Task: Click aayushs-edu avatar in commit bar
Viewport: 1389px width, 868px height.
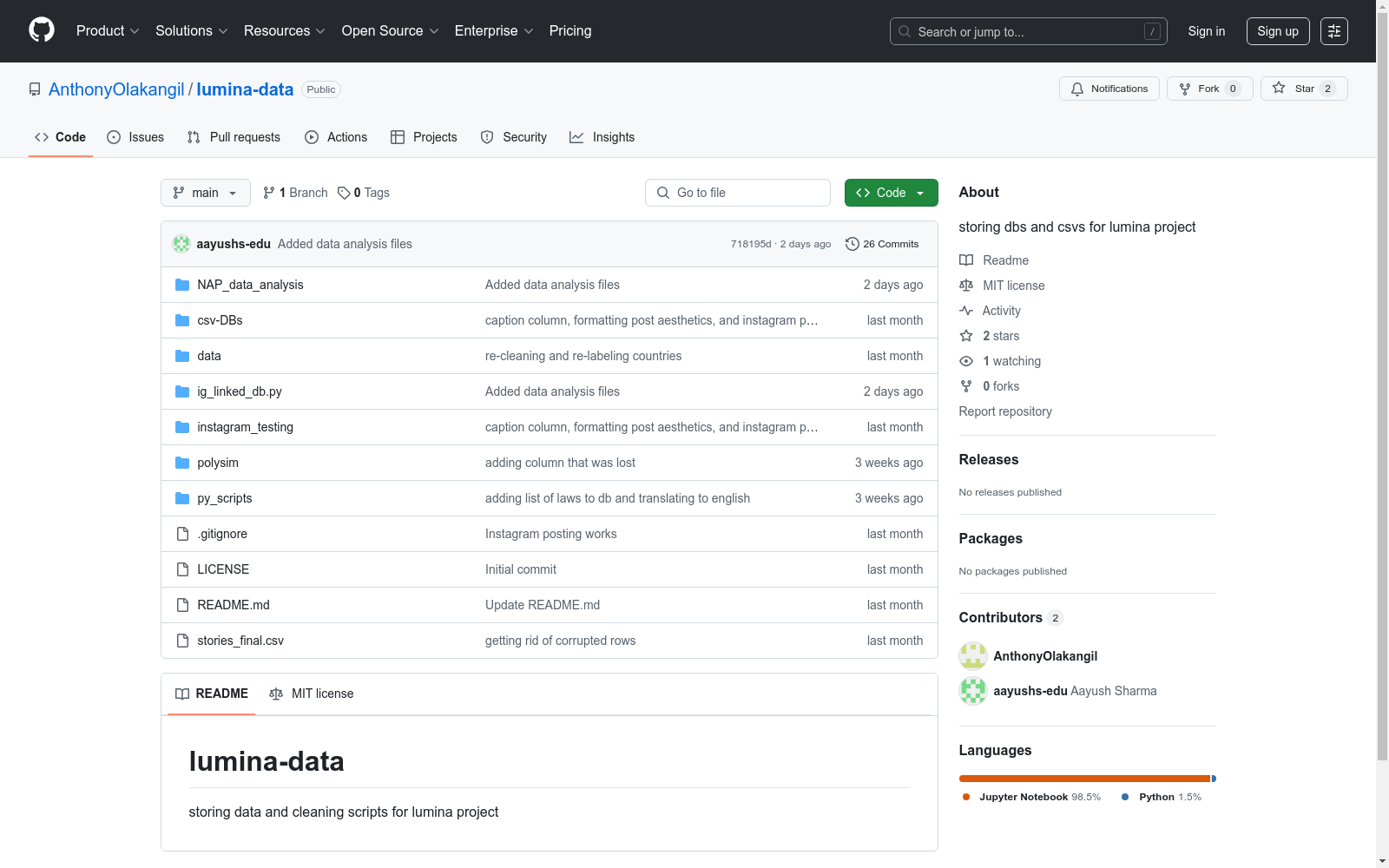Action: tap(181, 244)
